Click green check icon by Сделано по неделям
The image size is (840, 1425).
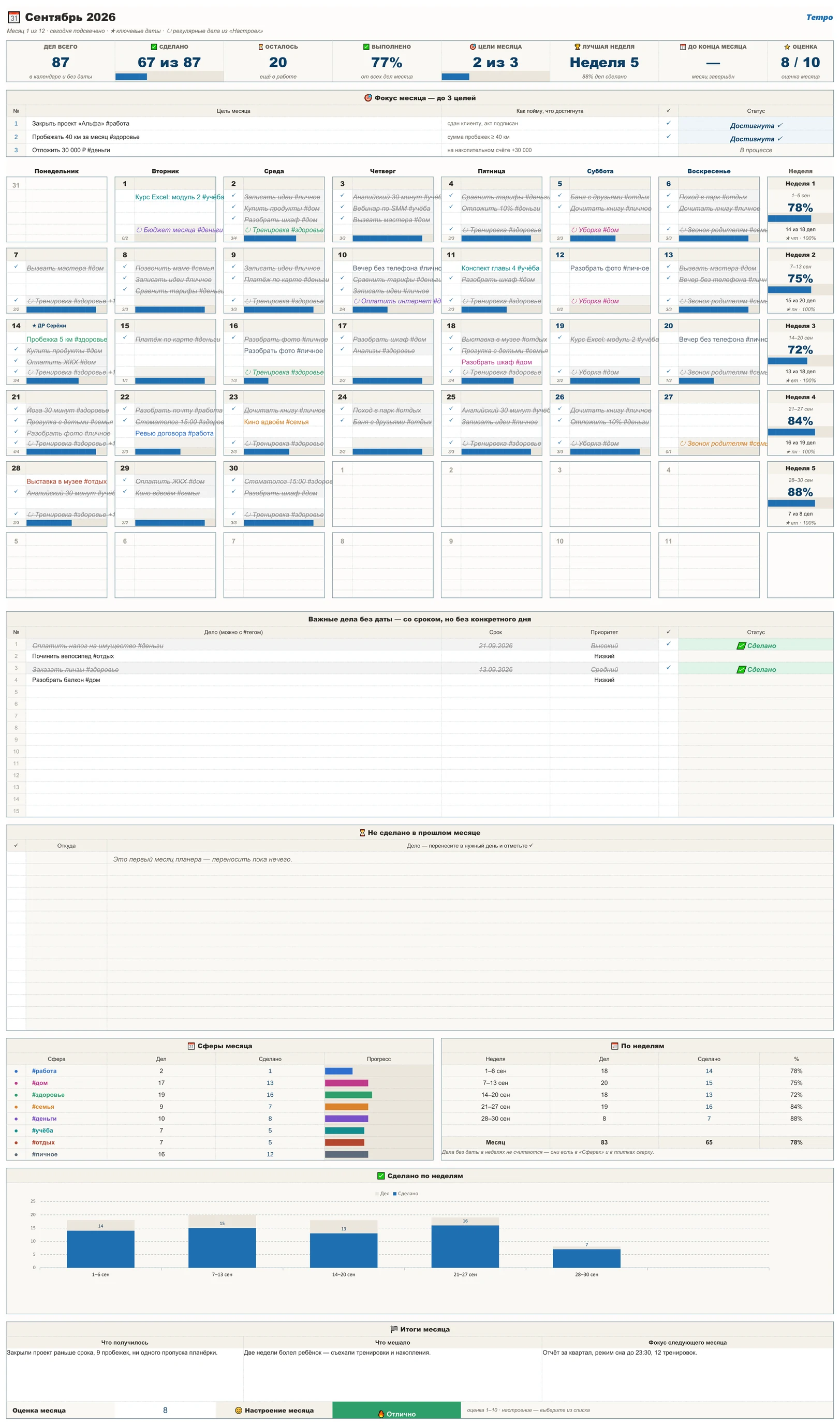coord(381,1176)
